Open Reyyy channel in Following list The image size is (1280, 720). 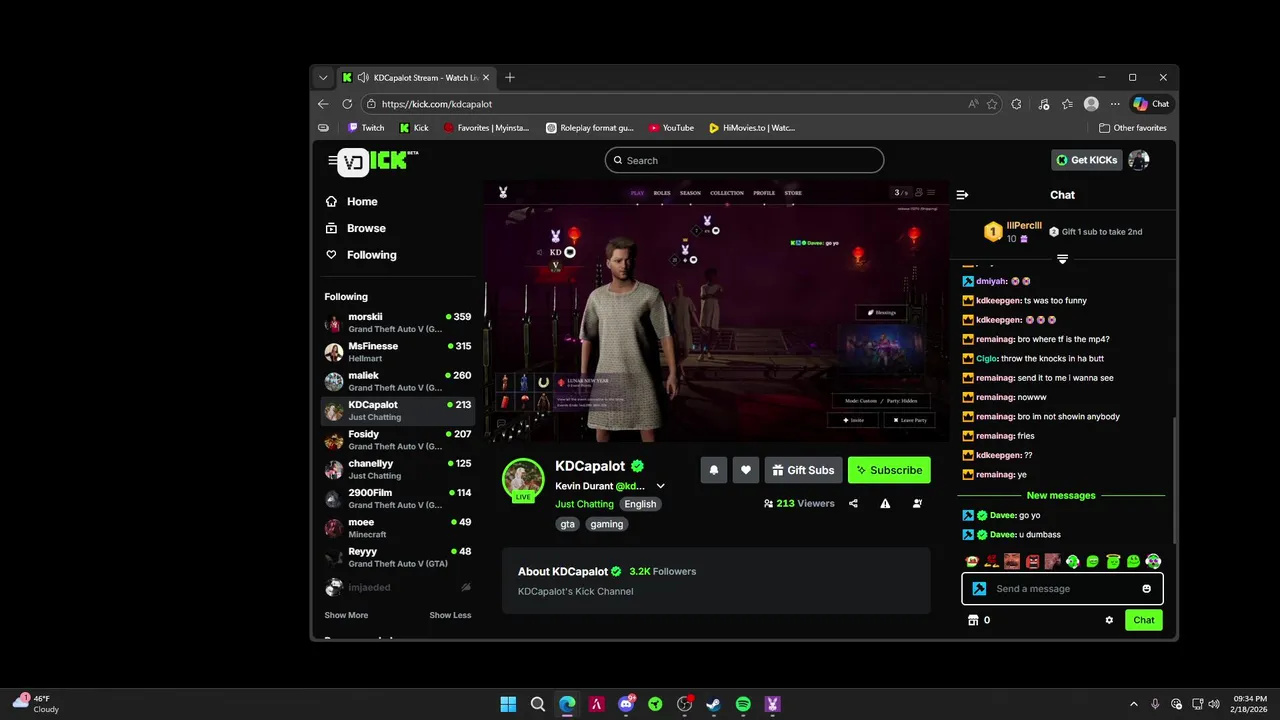[398, 557]
